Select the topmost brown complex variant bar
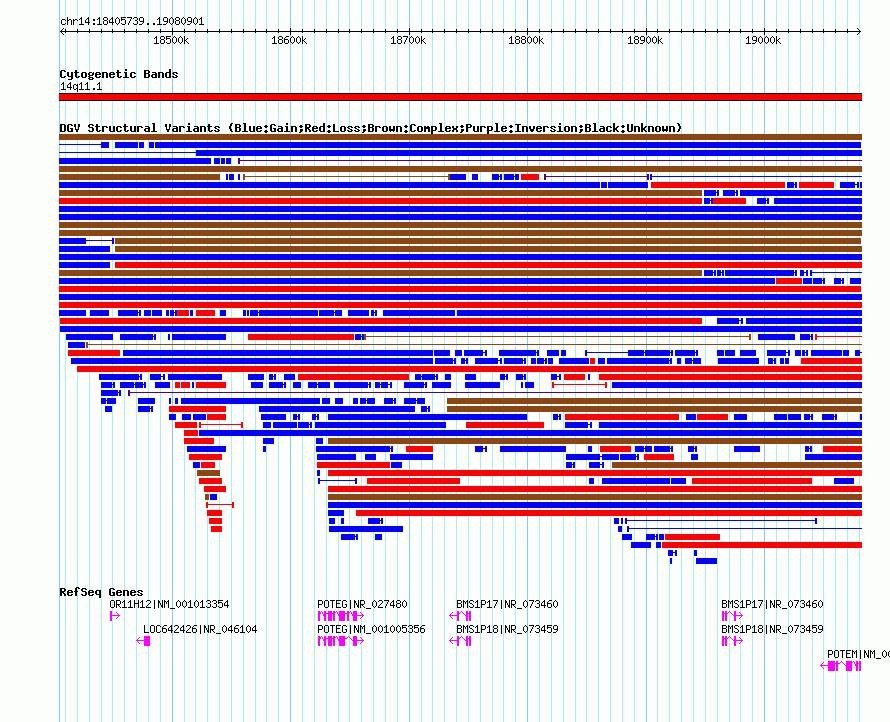 pyautogui.click(x=460, y=137)
